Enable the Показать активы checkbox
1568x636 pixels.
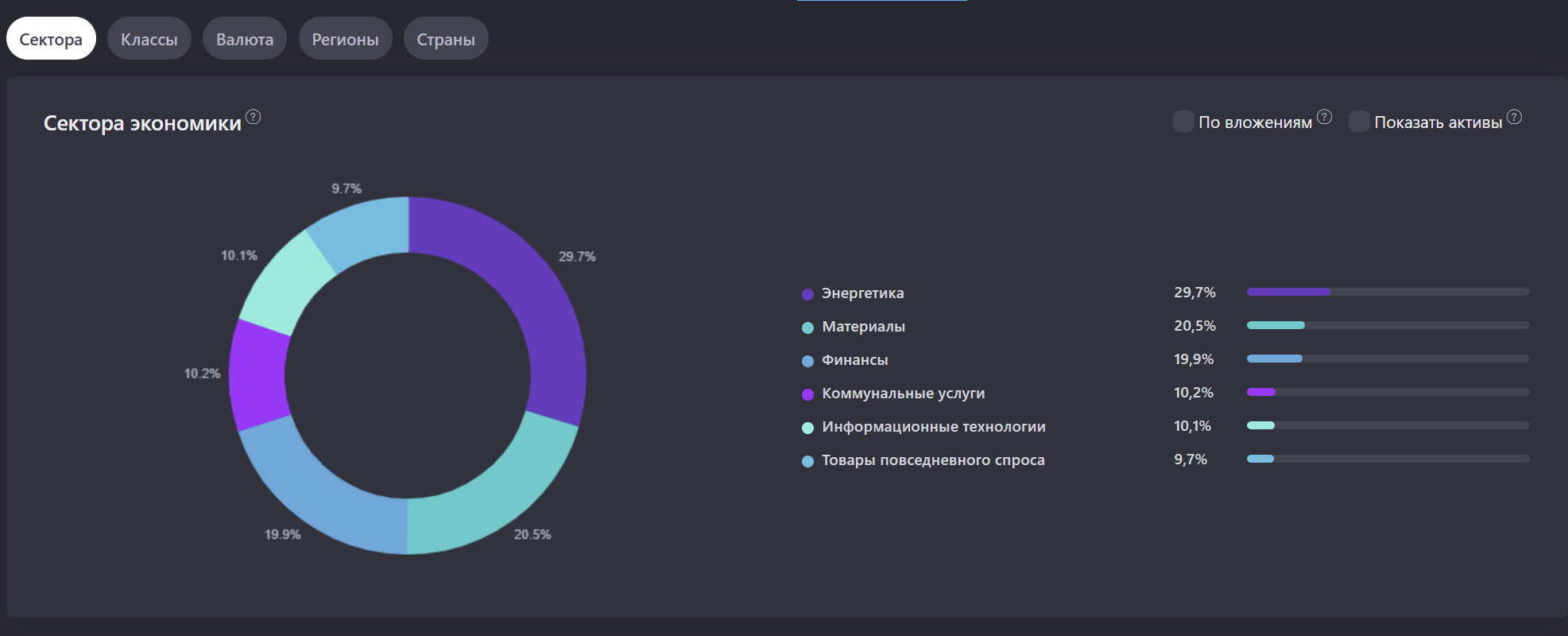[x=1359, y=122]
